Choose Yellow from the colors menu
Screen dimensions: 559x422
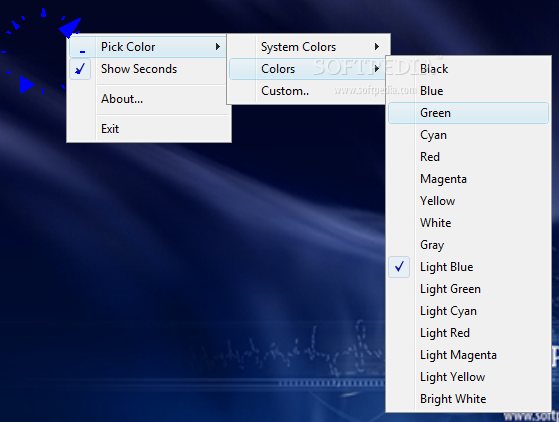468,201
